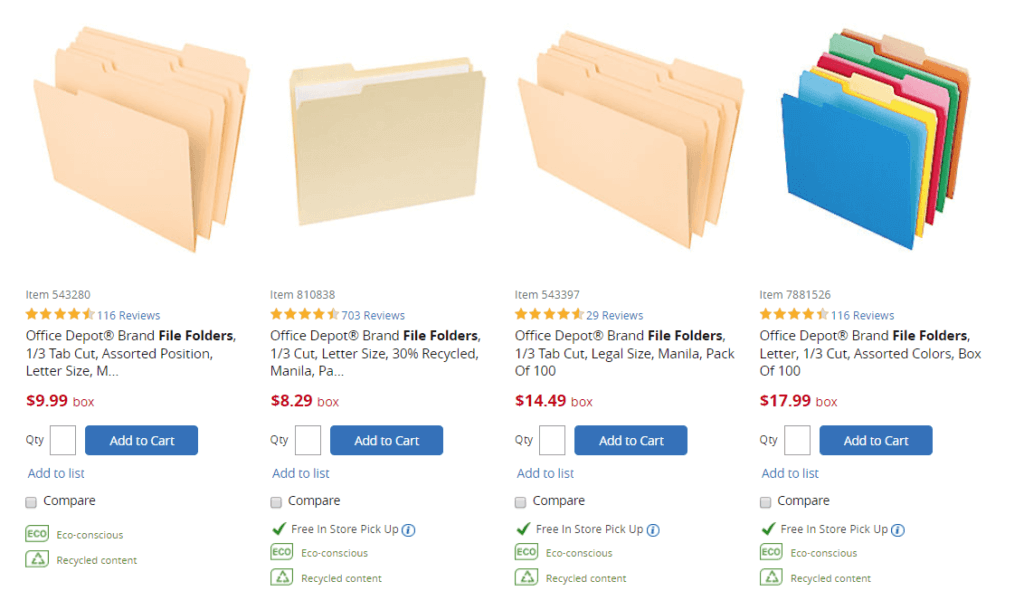Click the Recycled content icon under item 543280
Viewport: 1024px width, 610px height.
click(x=37, y=559)
